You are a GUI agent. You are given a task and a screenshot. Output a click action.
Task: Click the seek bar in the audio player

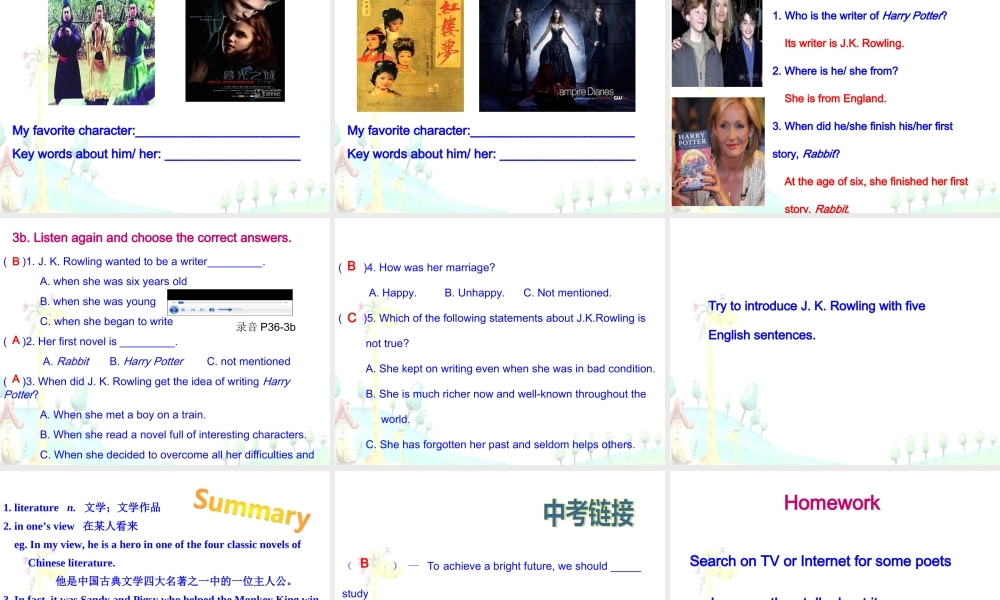point(230,302)
